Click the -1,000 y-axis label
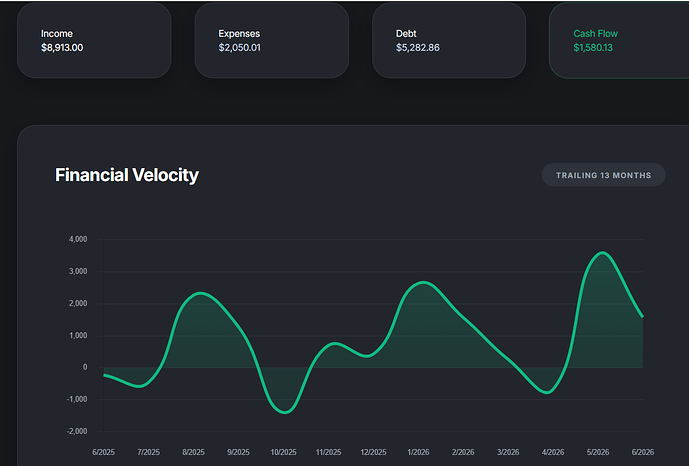Screen dimensions: 689x466 pos(77,399)
